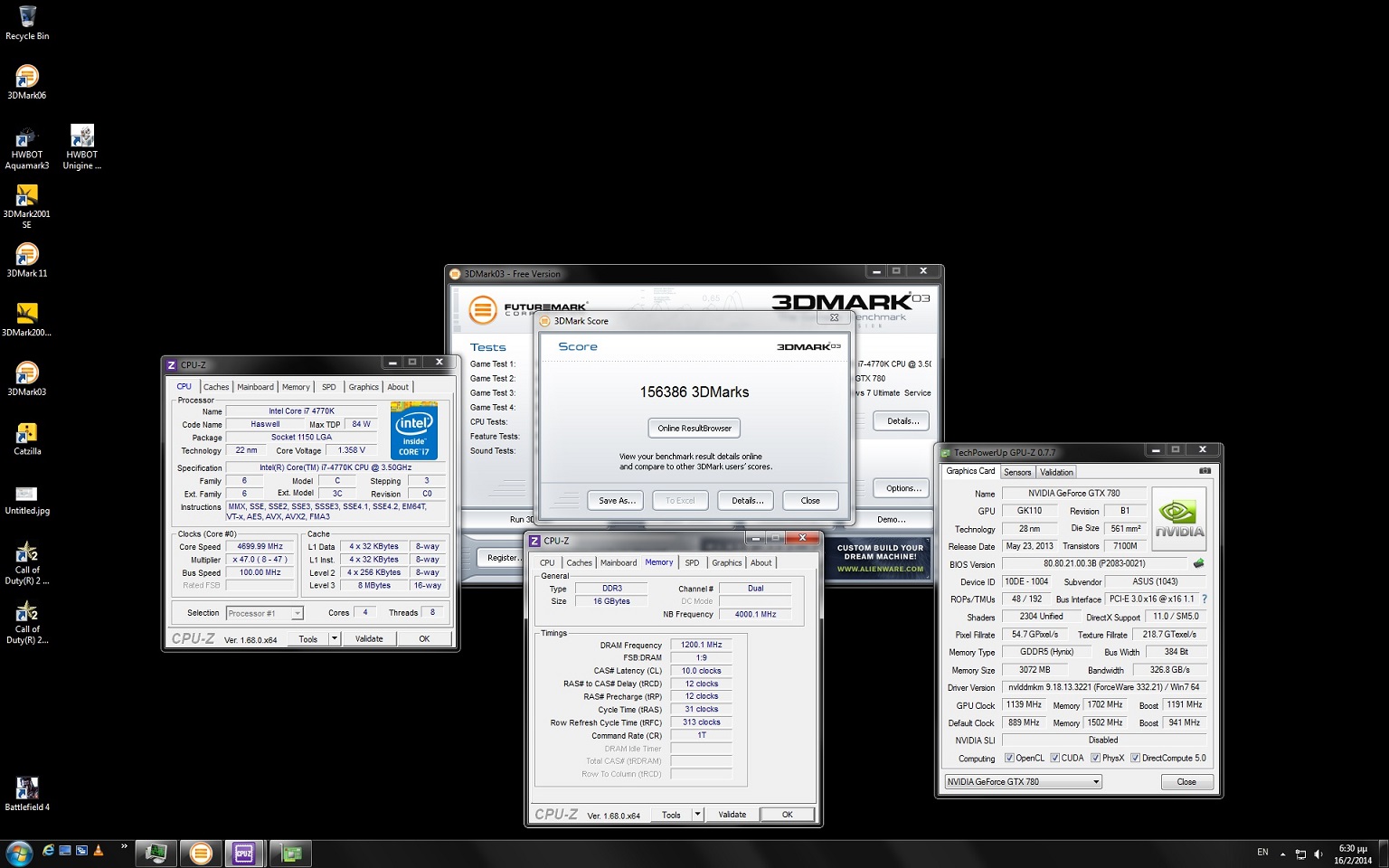The height and width of the screenshot is (868, 1389).
Task: Toggle the CUDA checkbox in GPU-Z
Action: (x=1054, y=758)
